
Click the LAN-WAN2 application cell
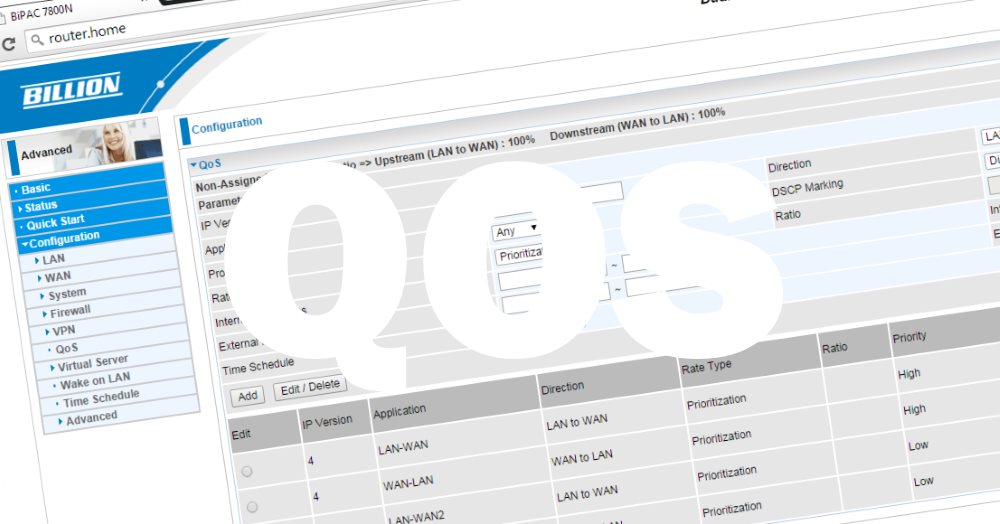pyautogui.click(x=416, y=516)
